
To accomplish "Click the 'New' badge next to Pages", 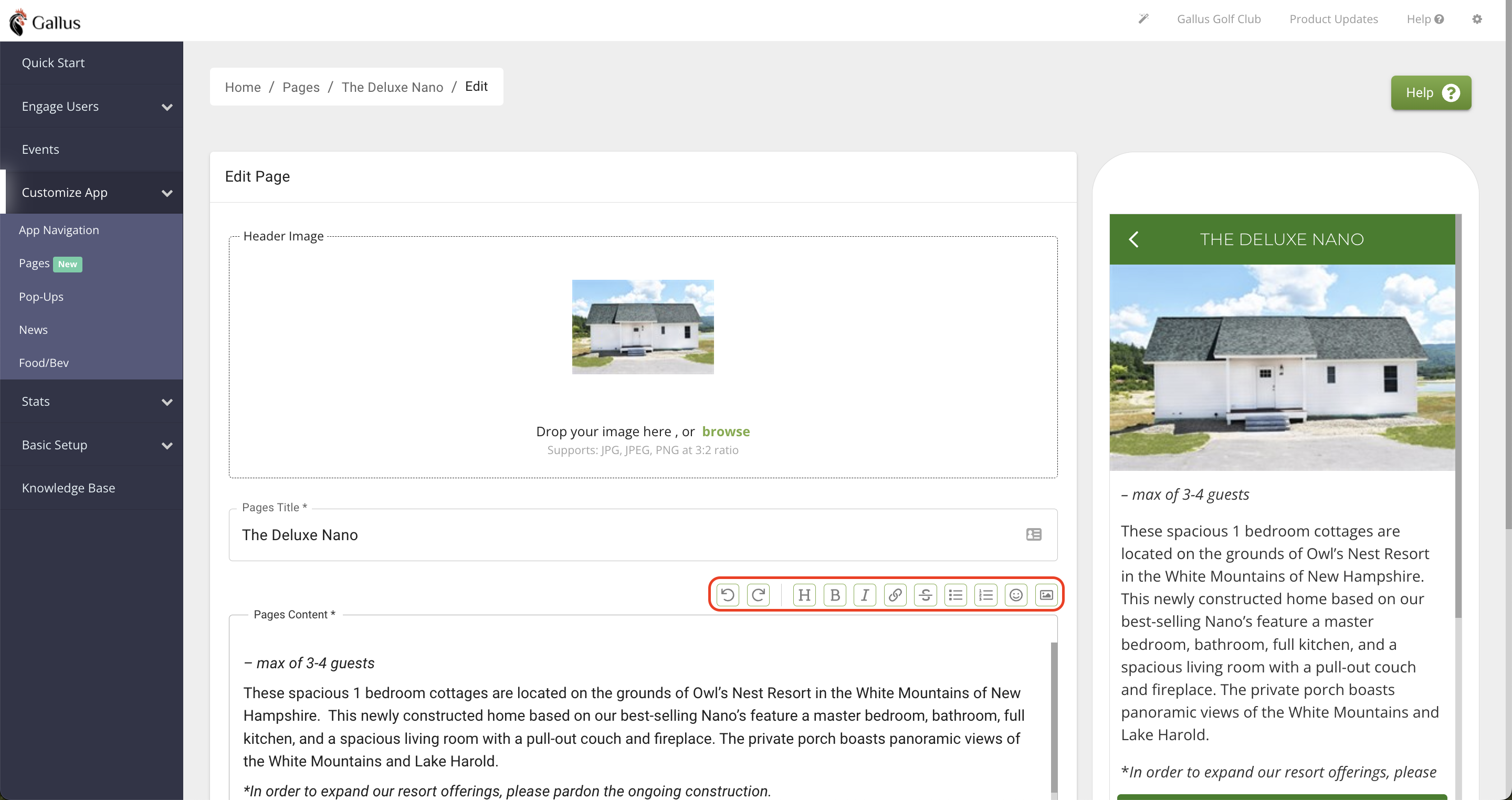I will point(68,264).
